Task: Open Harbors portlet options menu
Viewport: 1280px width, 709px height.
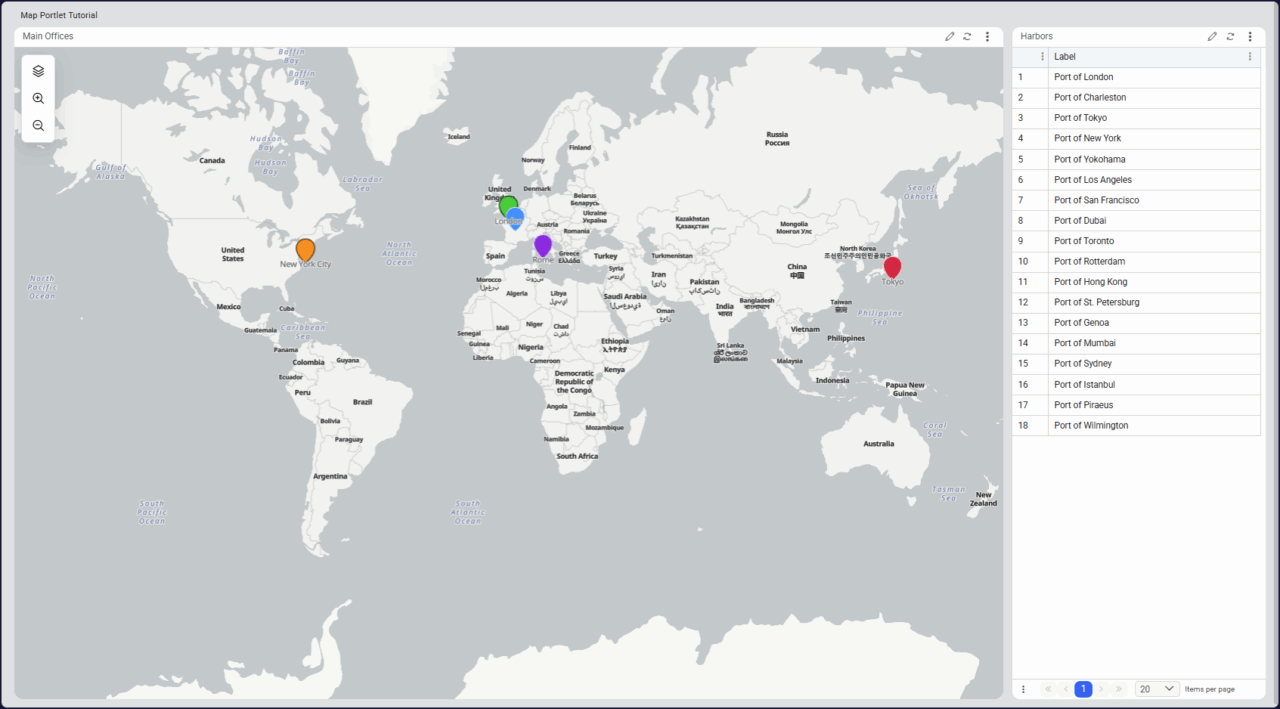Action: 1250,37
